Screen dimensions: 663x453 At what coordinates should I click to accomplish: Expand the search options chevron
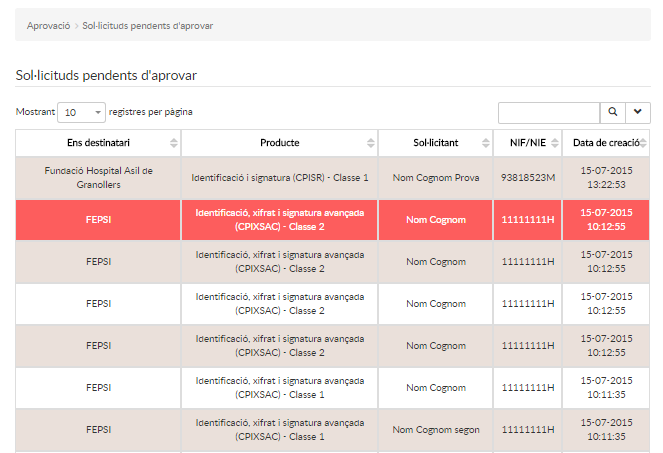[637, 112]
